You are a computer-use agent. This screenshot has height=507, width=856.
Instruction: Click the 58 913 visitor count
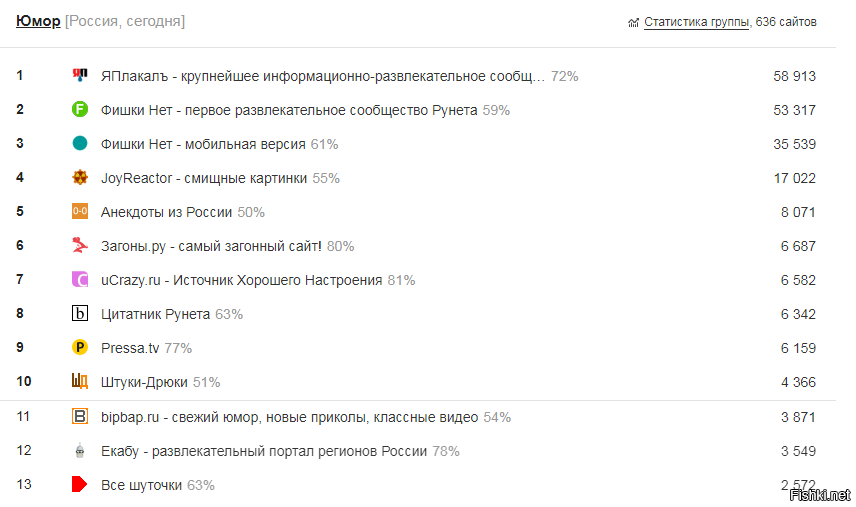pyautogui.click(x=794, y=76)
